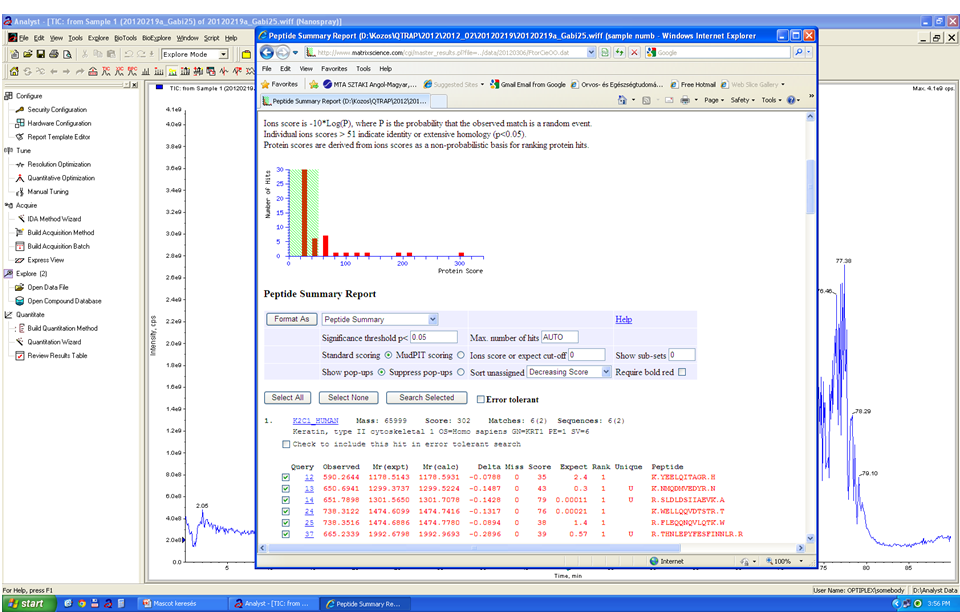Open IE Safety menu dropdown
The width and height of the screenshot is (960, 612).
tap(743, 100)
